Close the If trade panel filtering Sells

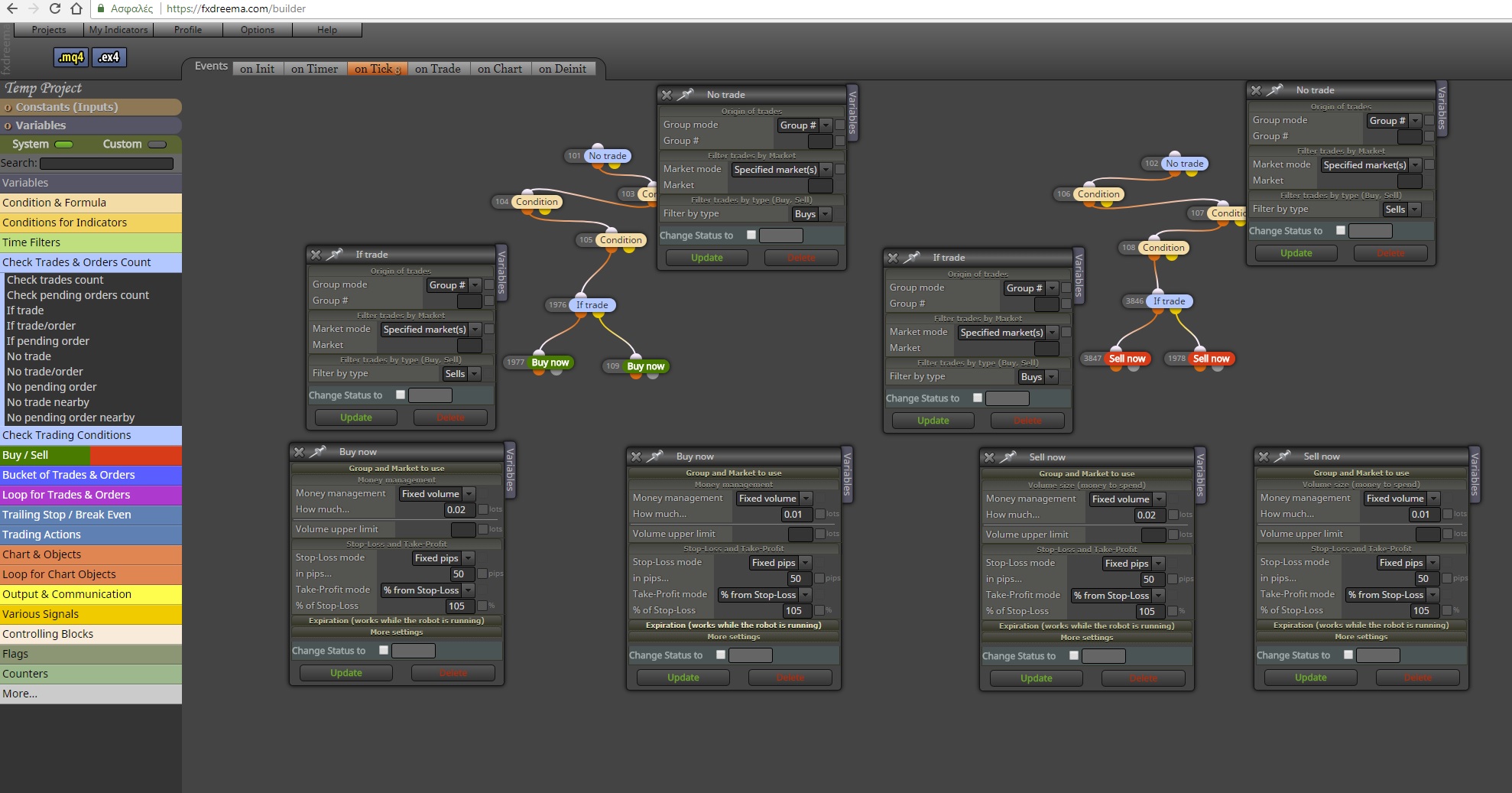(316, 255)
